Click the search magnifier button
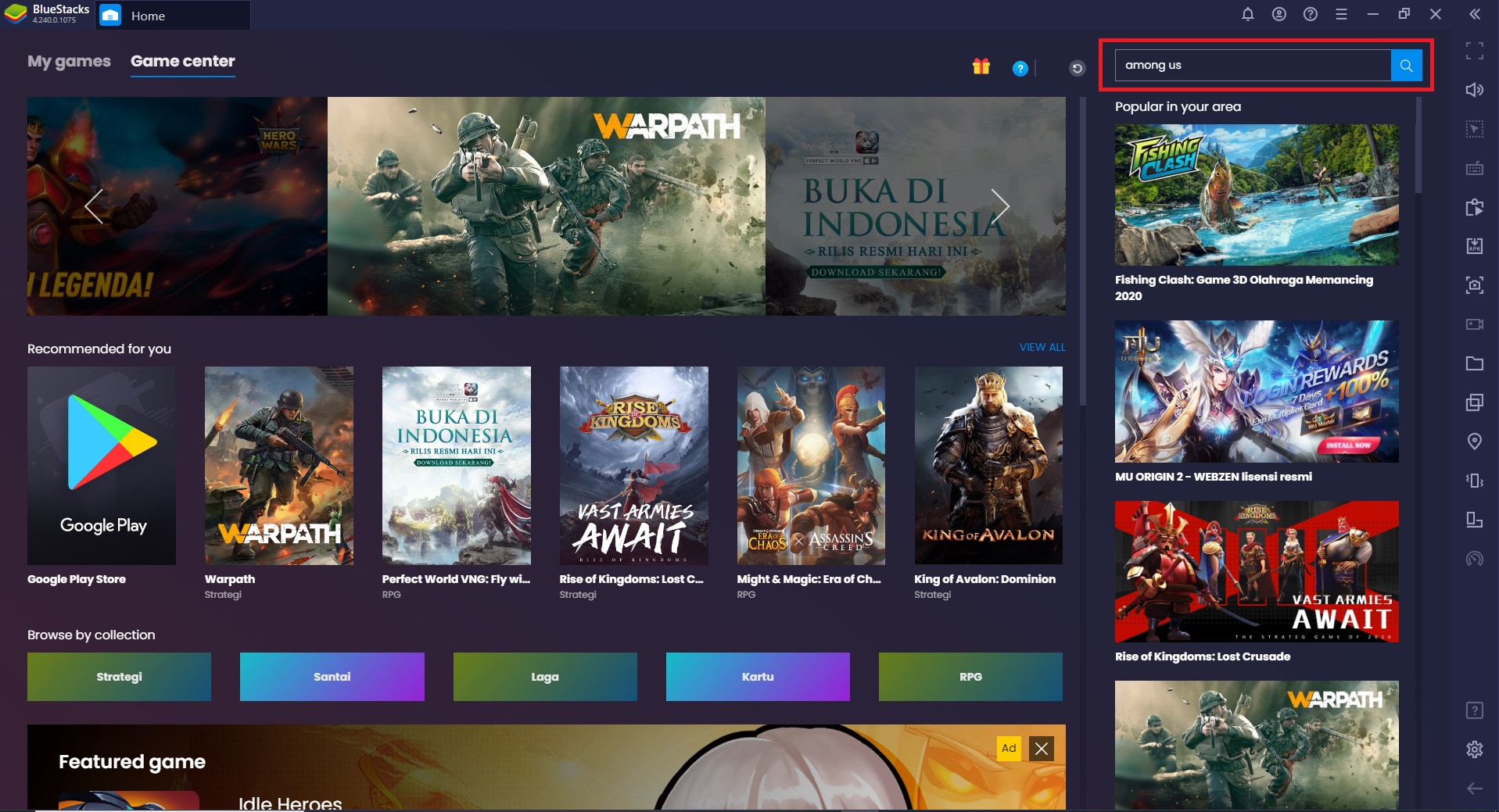The image size is (1499, 812). click(x=1406, y=66)
